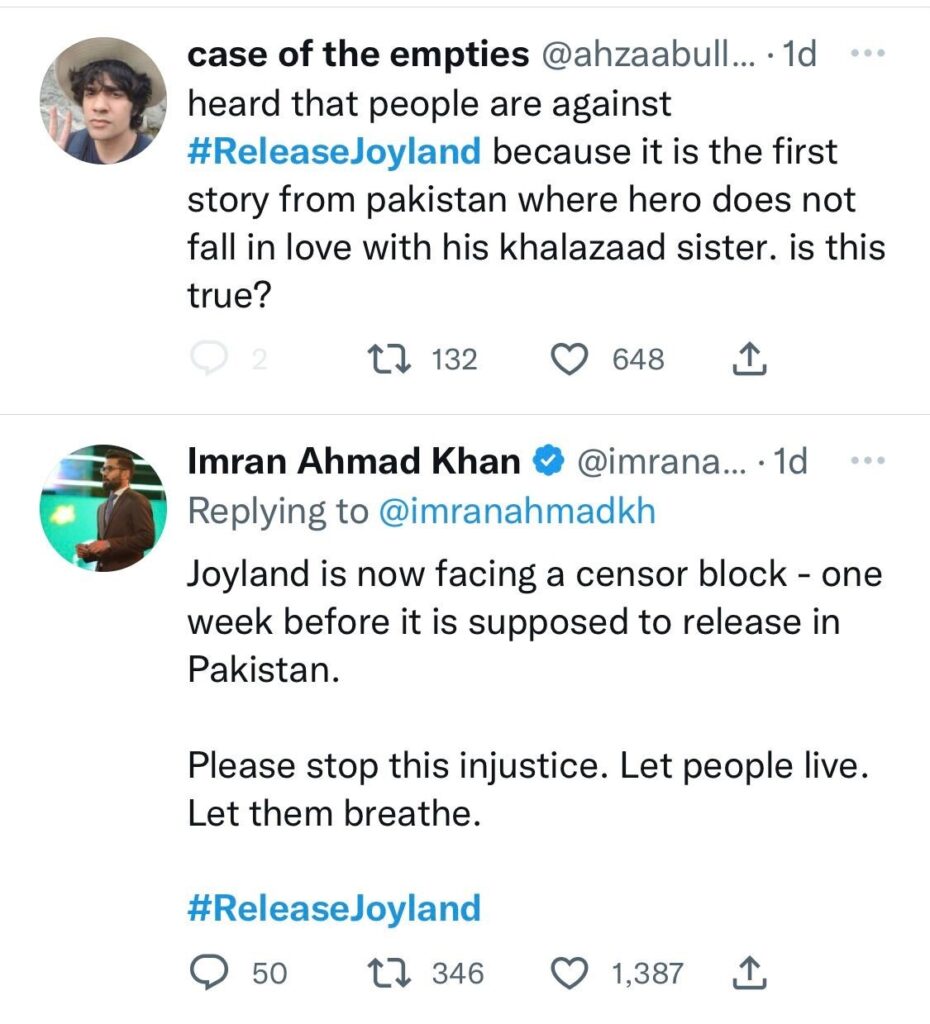This screenshot has width=930, height=1024.
Task: Open reply icon on case of the empties tweet
Action: 209,359
